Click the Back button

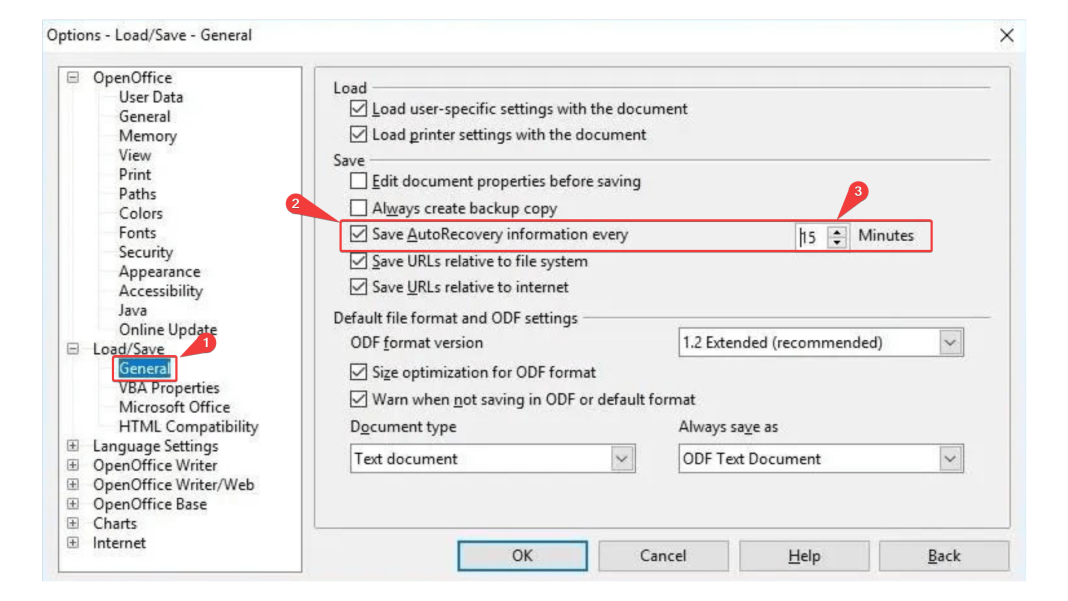(944, 556)
